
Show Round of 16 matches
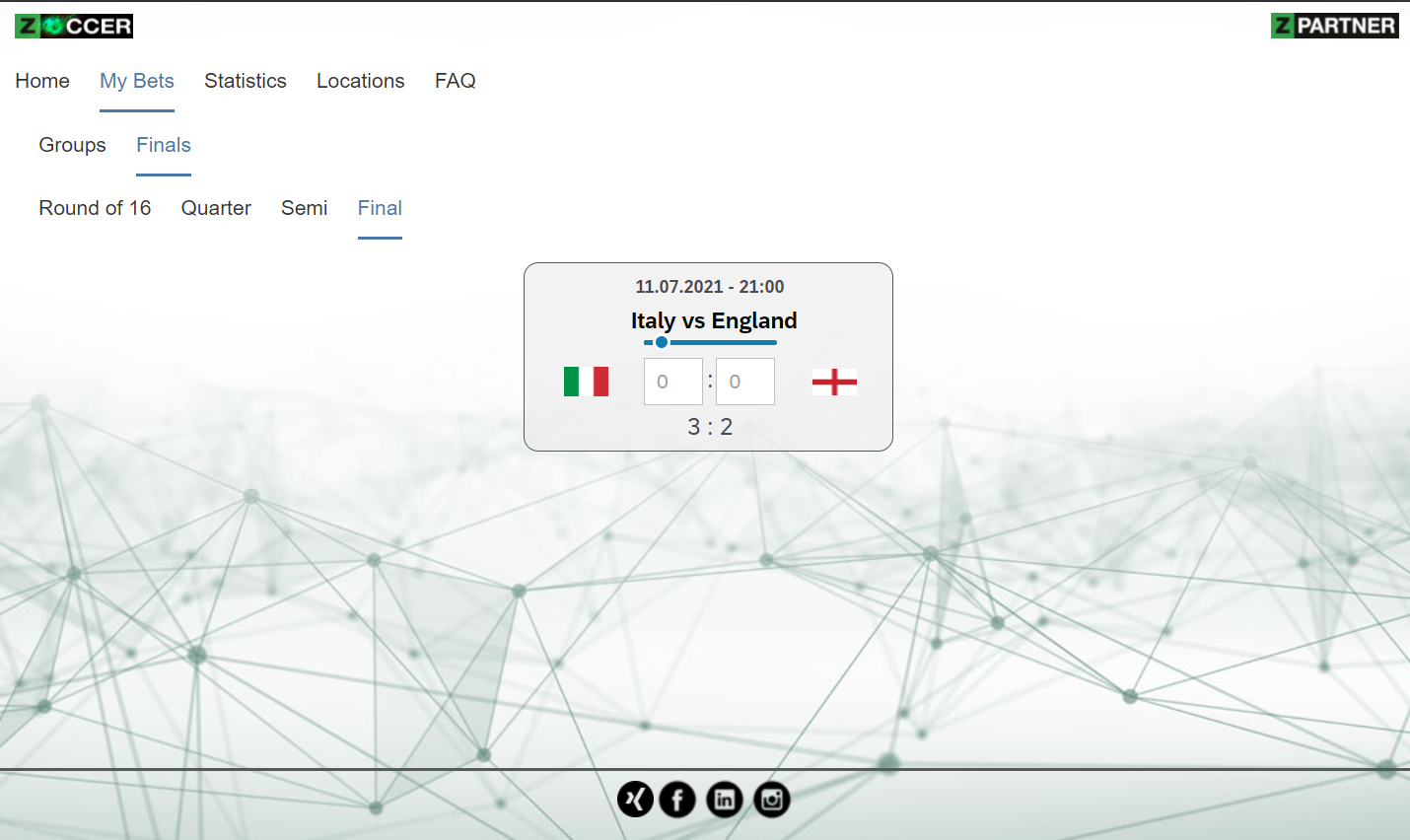point(95,208)
